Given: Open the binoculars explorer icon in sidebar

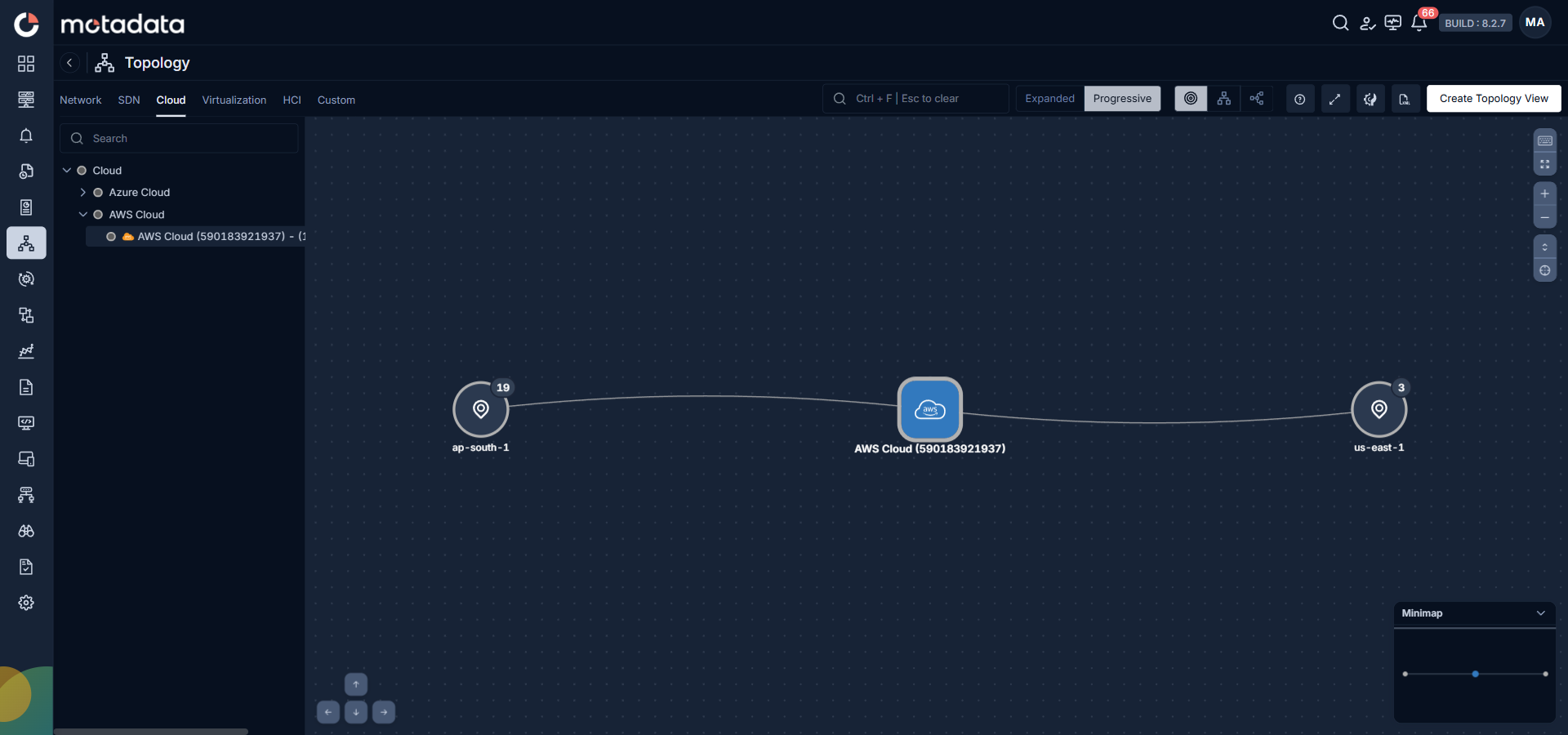Looking at the screenshot, I should (26, 531).
